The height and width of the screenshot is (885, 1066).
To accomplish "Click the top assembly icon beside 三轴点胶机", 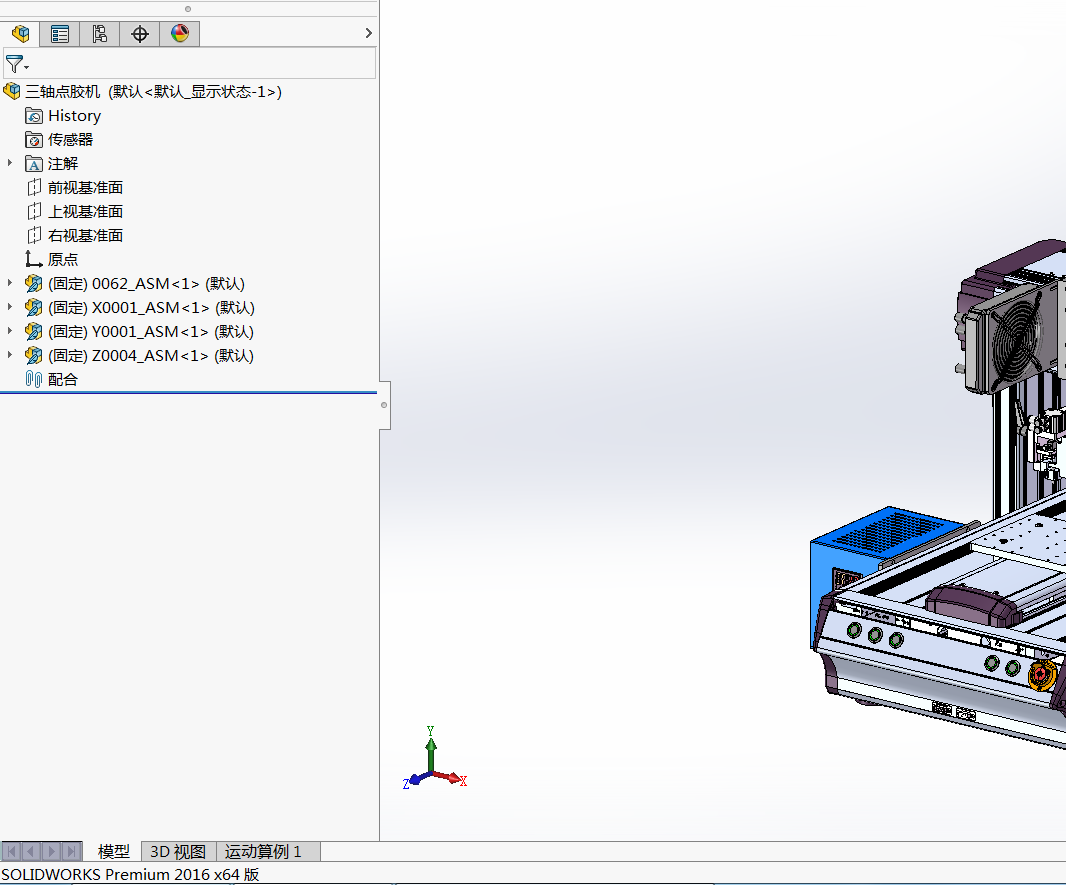I will point(12,91).
